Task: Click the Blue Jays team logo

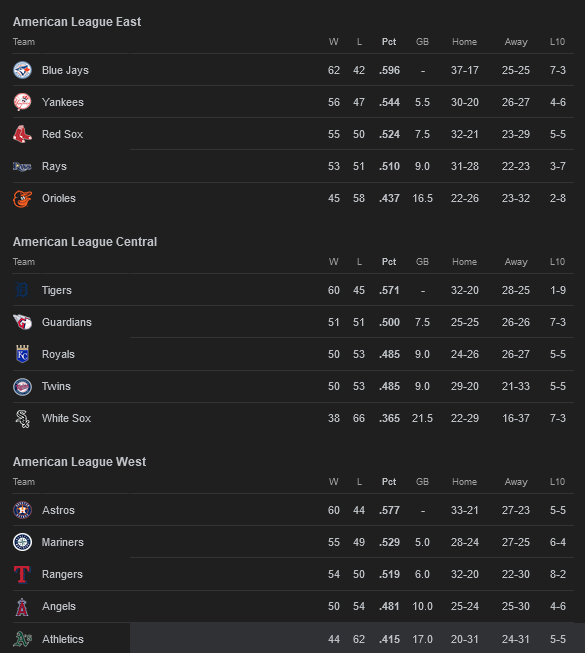Action: pos(22,70)
